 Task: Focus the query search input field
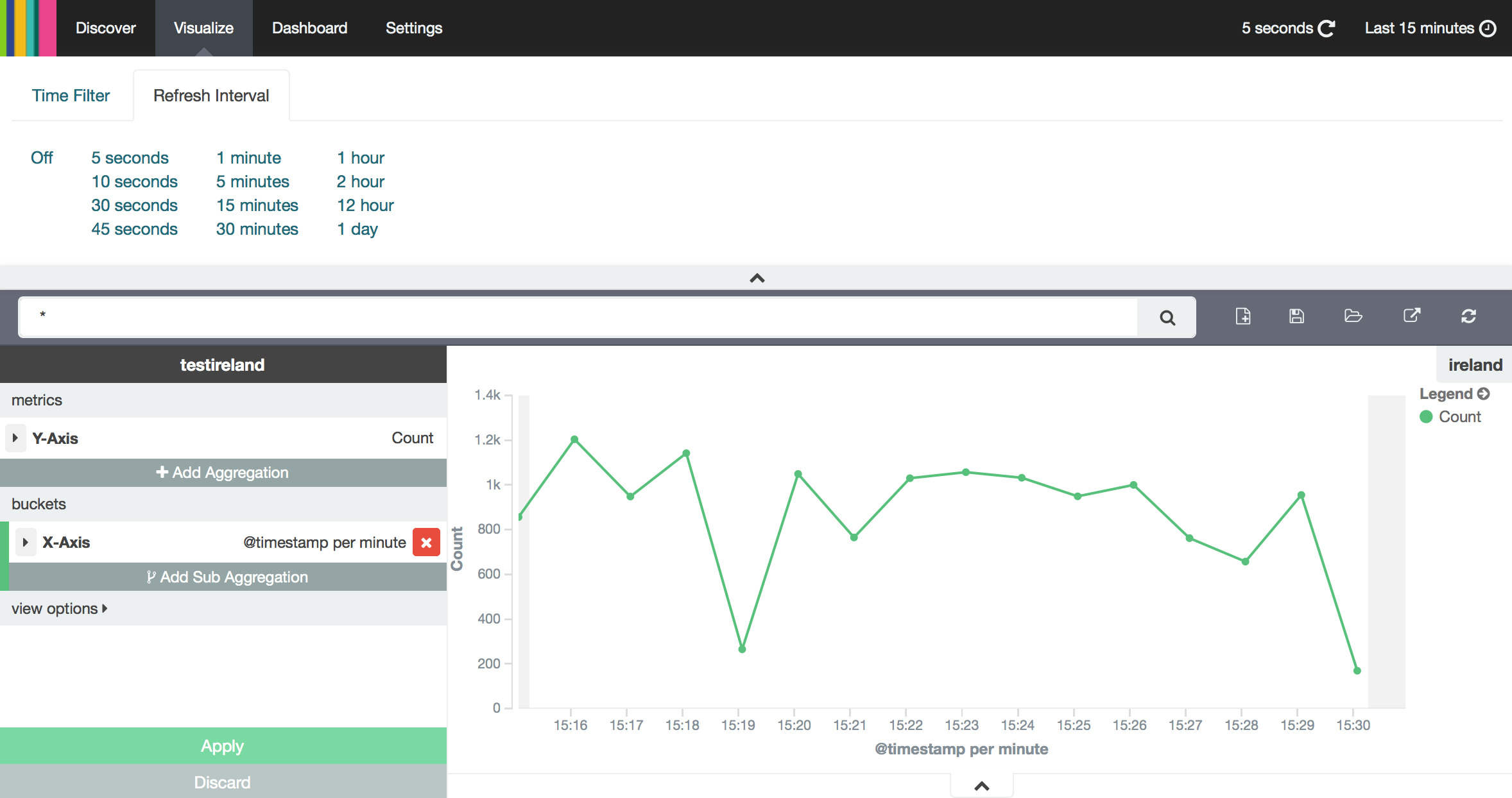tap(578, 317)
